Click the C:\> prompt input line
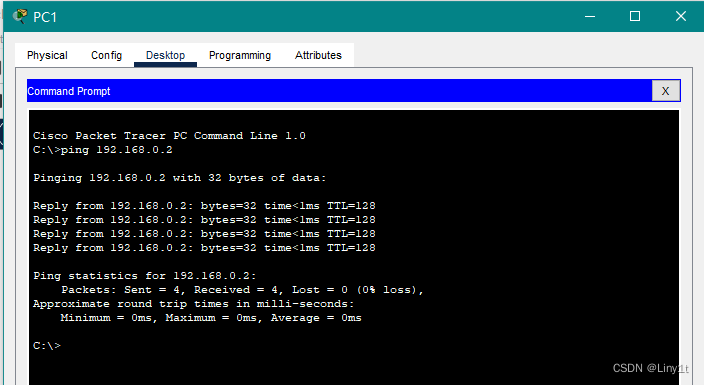This screenshot has height=385, width=704. pos(47,345)
